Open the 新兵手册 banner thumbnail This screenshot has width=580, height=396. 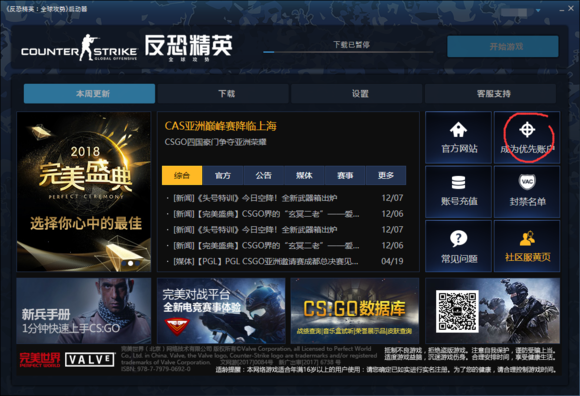point(84,311)
